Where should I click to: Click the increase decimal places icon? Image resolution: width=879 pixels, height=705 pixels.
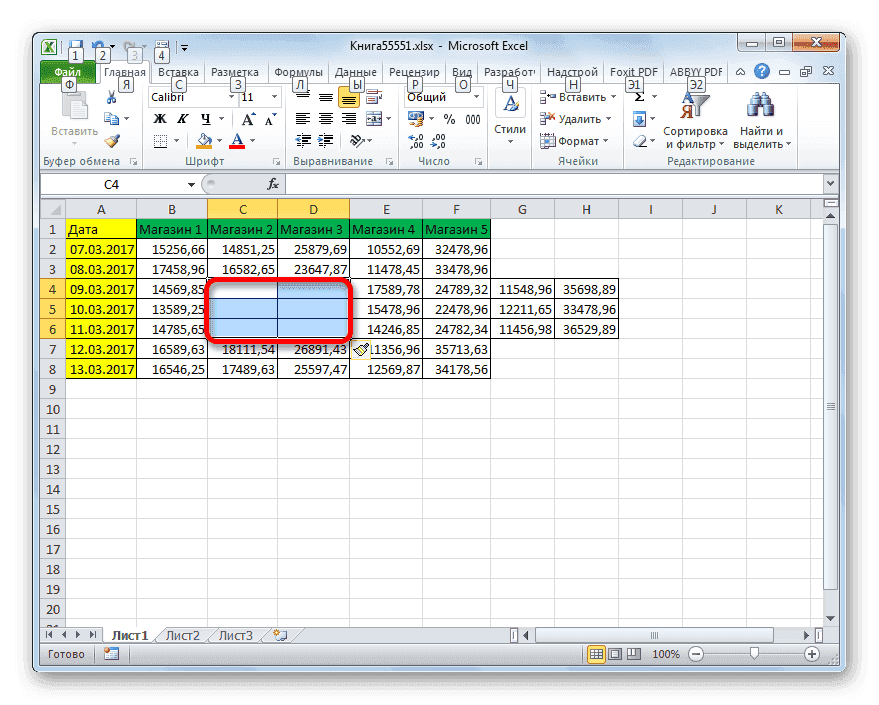[x=415, y=142]
